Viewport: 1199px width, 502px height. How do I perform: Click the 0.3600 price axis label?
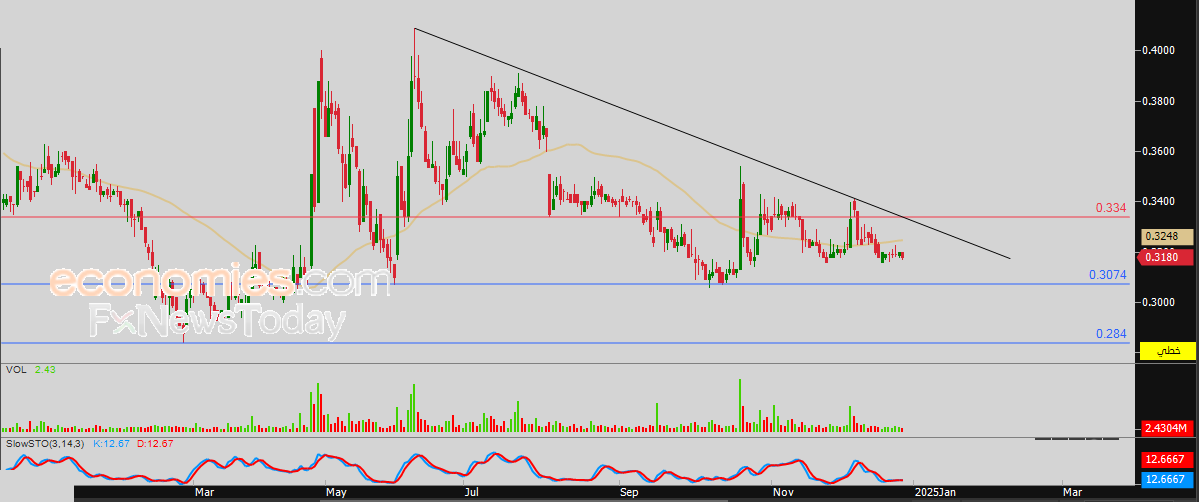(1159, 152)
